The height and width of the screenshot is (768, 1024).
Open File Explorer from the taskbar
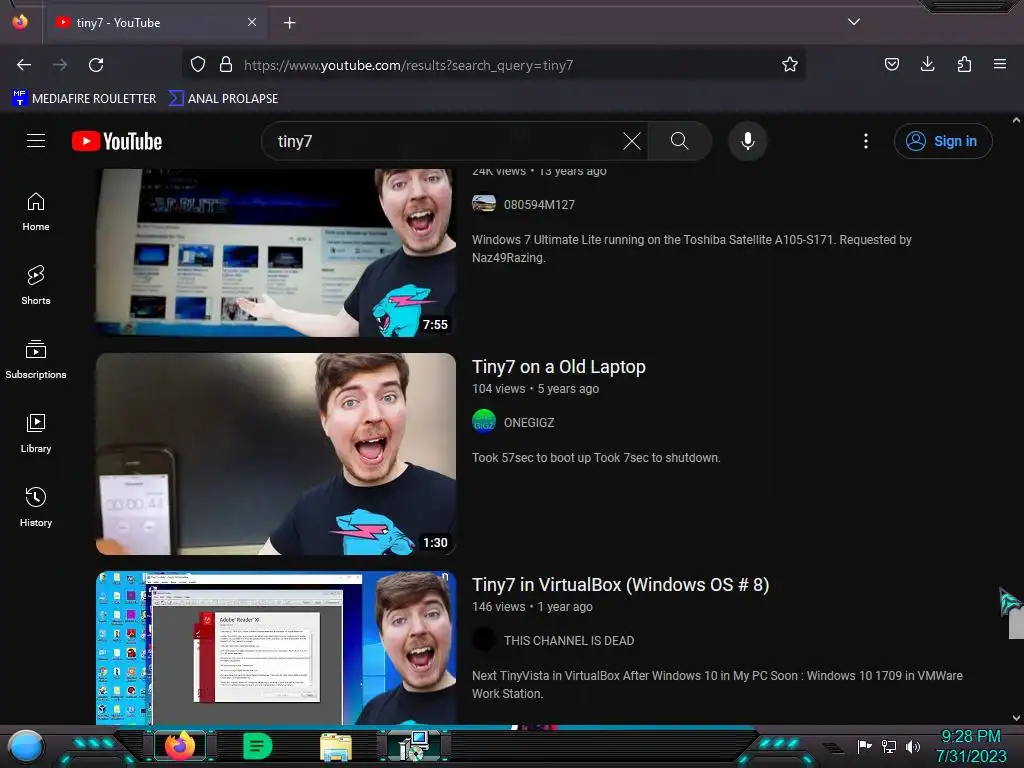[336, 746]
